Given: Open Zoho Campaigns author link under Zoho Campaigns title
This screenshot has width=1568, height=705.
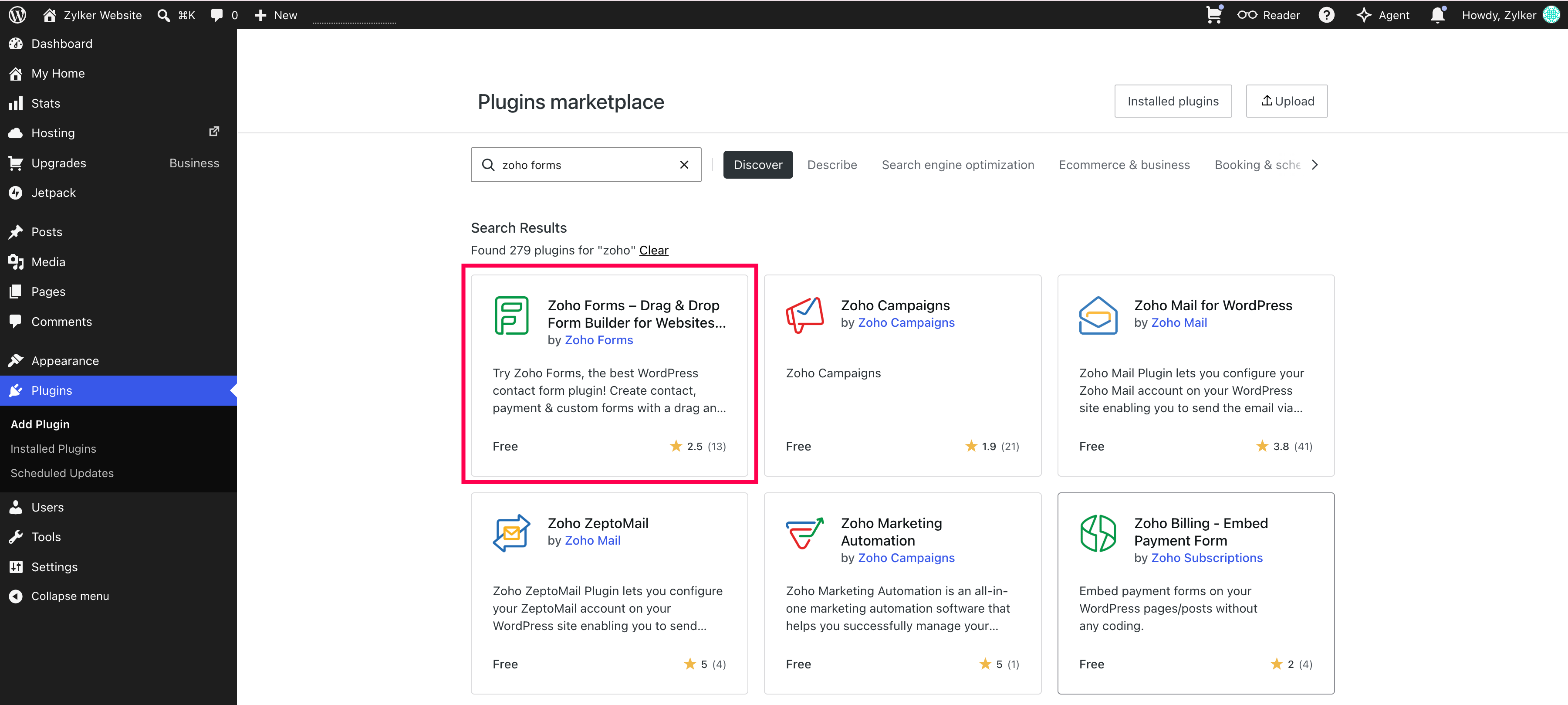Looking at the screenshot, I should (906, 322).
